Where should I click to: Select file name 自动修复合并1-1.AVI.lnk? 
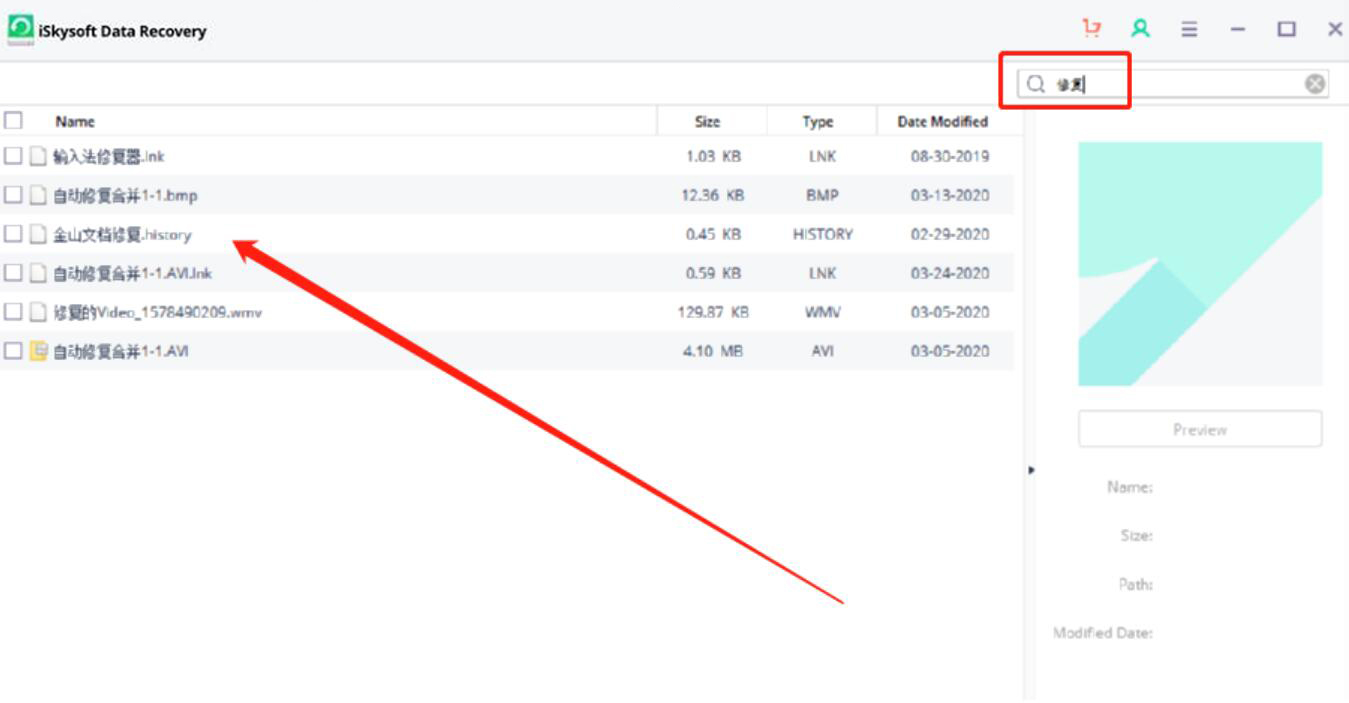[132, 274]
